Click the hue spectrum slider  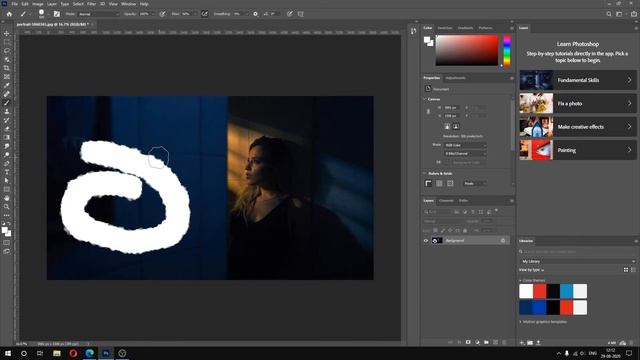tap(507, 51)
